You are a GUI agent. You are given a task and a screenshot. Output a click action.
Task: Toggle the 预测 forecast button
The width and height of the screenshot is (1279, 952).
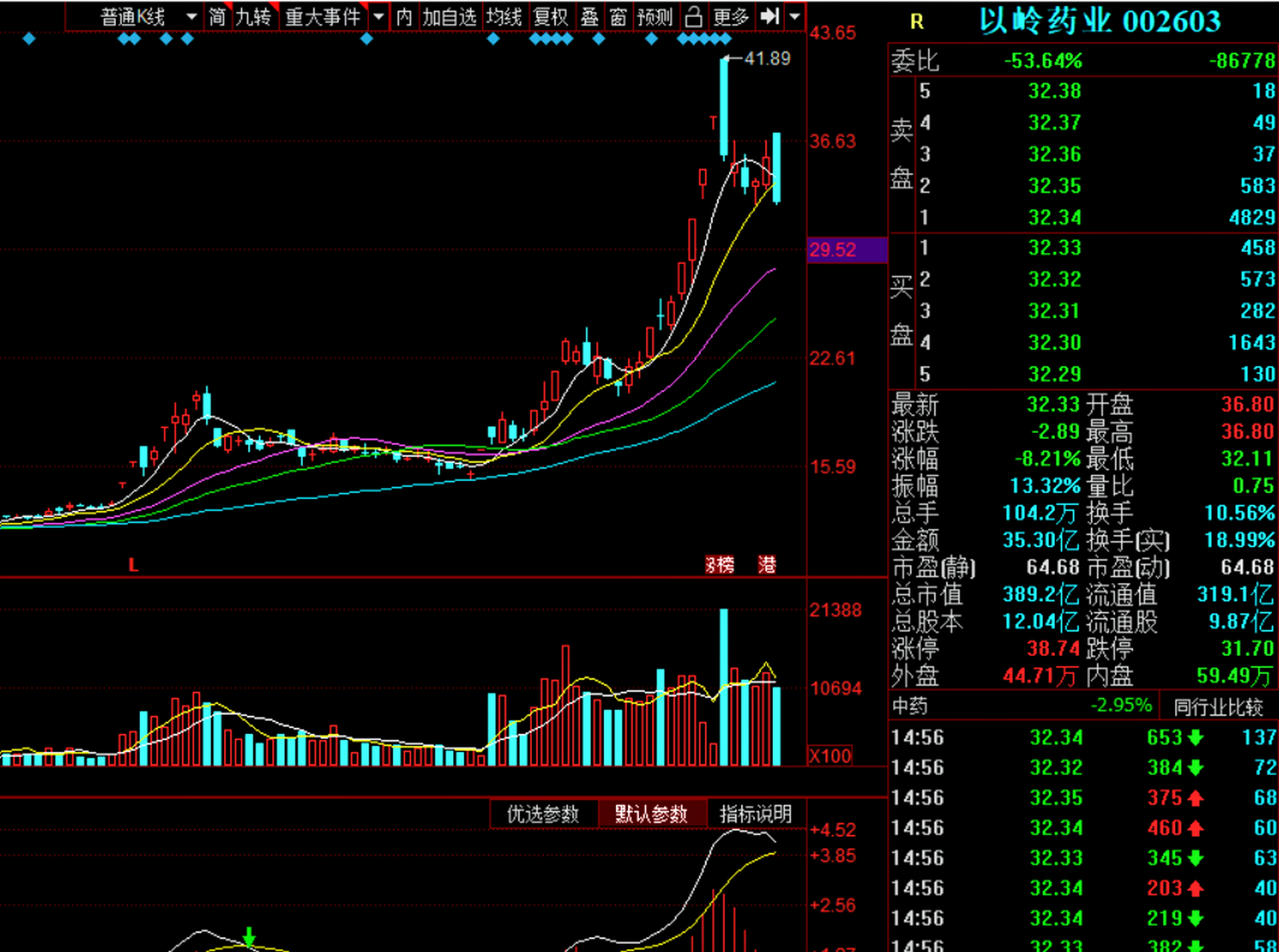point(655,16)
